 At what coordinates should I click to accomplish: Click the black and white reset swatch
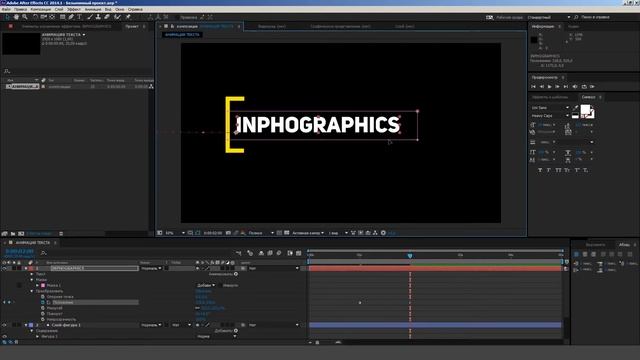coord(575,116)
